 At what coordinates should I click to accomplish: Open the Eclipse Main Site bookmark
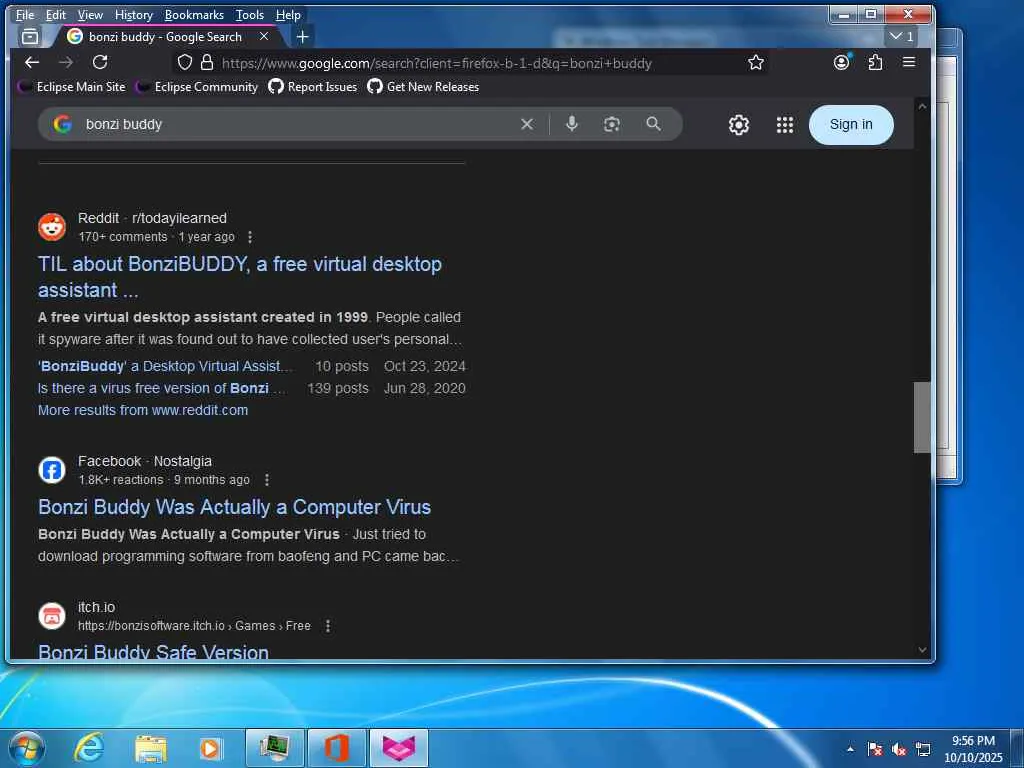point(72,87)
